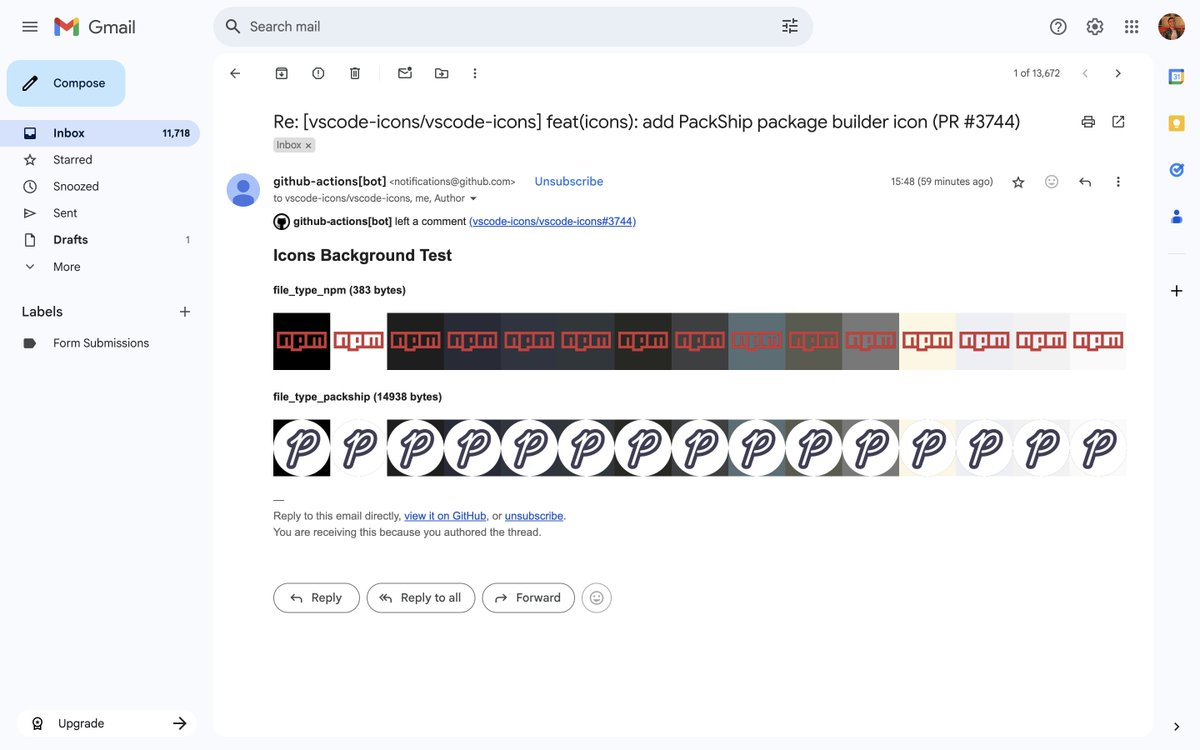1200x750 pixels.
Task: Delete this email with trash icon
Action: click(x=355, y=73)
